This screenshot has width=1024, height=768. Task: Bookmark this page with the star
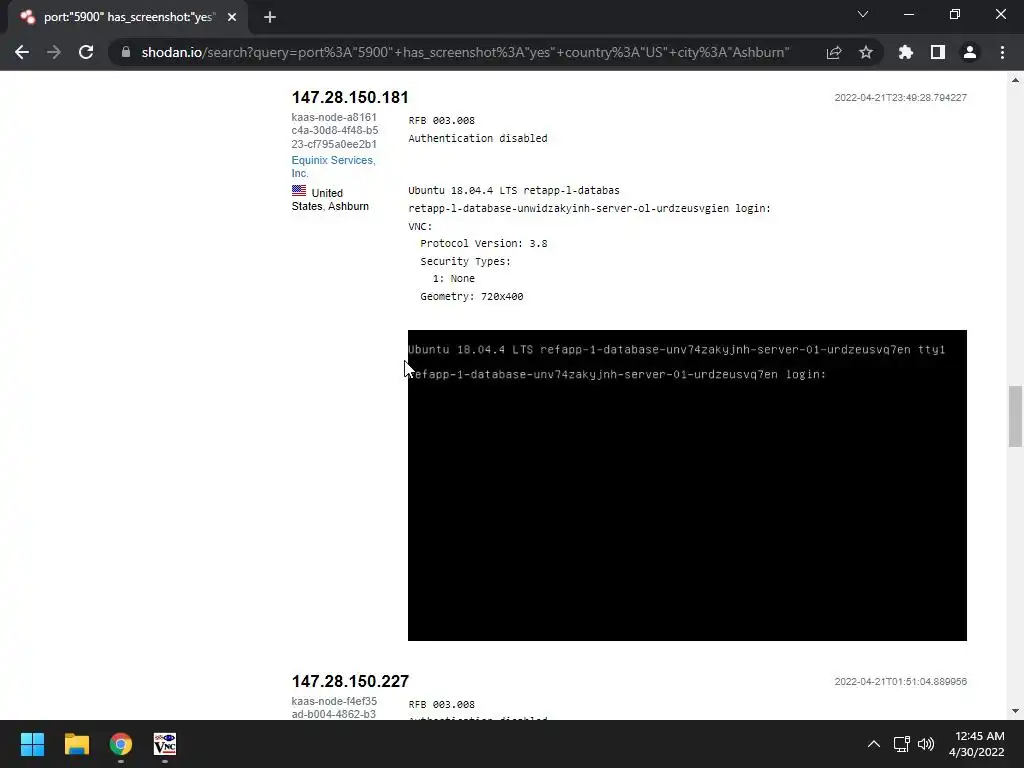[x=866, y=52]
